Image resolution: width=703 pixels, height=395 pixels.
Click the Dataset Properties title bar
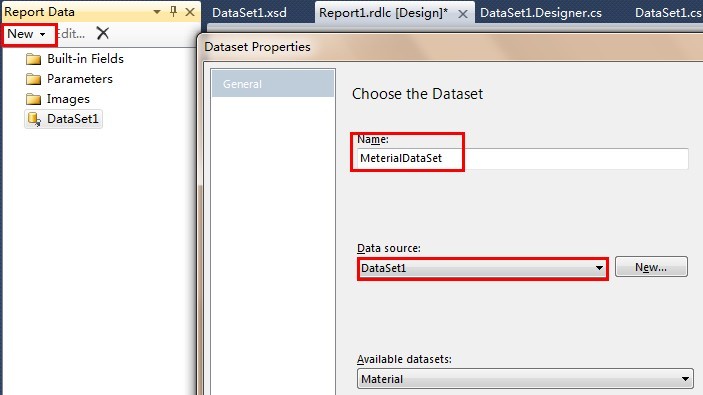450,47
